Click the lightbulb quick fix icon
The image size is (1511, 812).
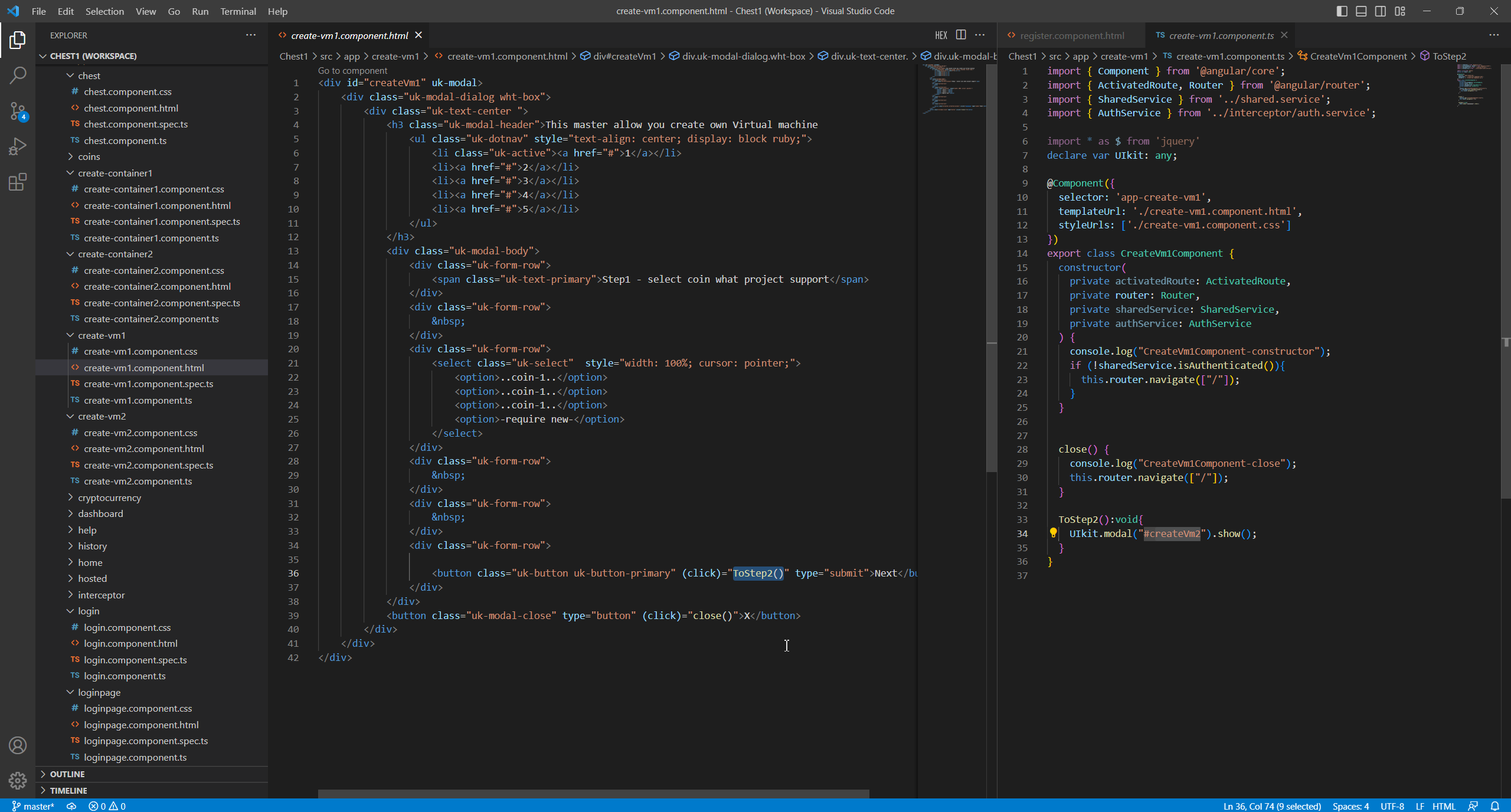pyautogui.click(x=1053, y=533)
